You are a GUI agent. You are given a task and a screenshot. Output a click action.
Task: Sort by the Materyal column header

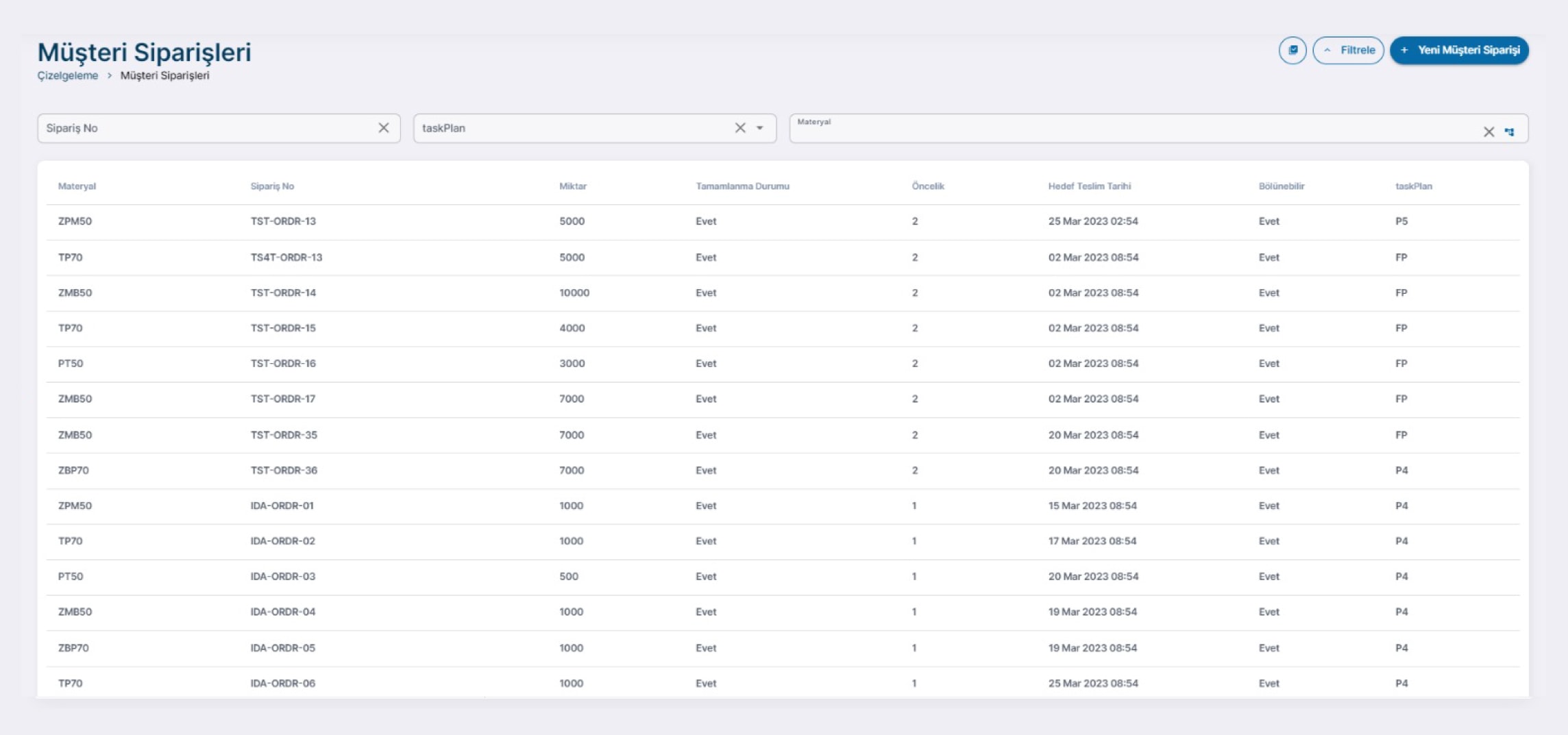(77, 186)
